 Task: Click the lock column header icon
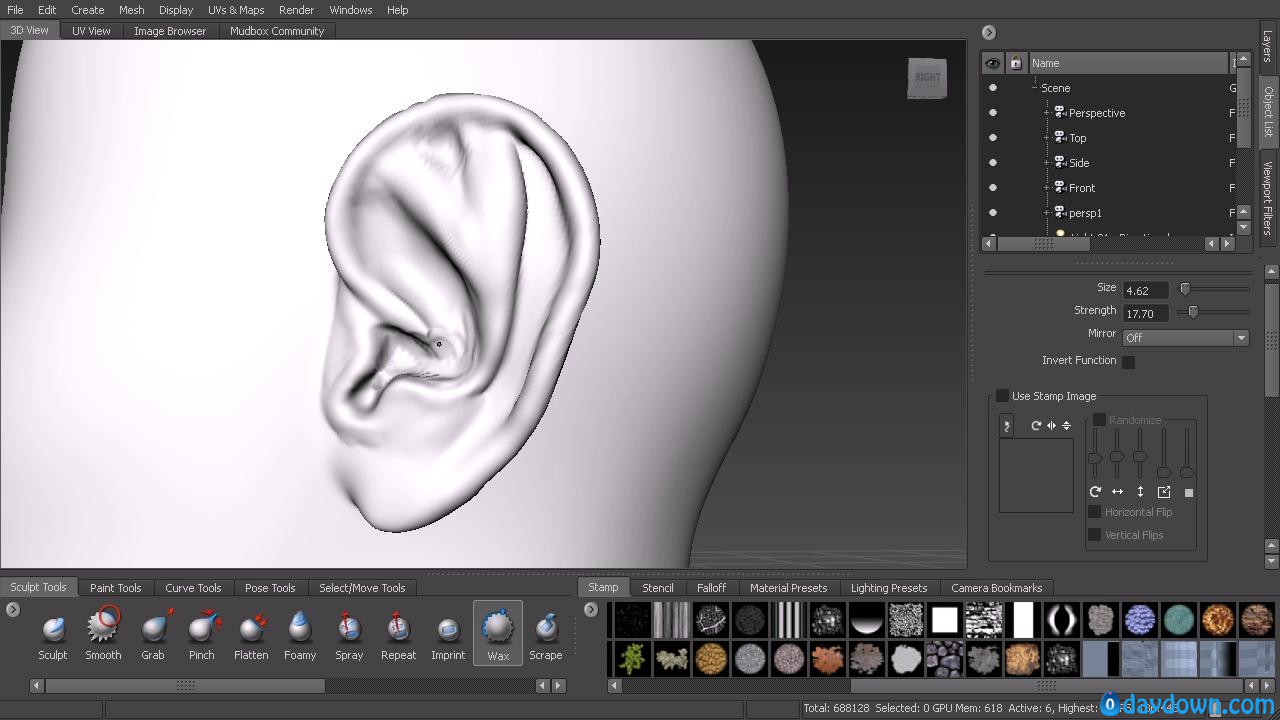(1016, 63)
